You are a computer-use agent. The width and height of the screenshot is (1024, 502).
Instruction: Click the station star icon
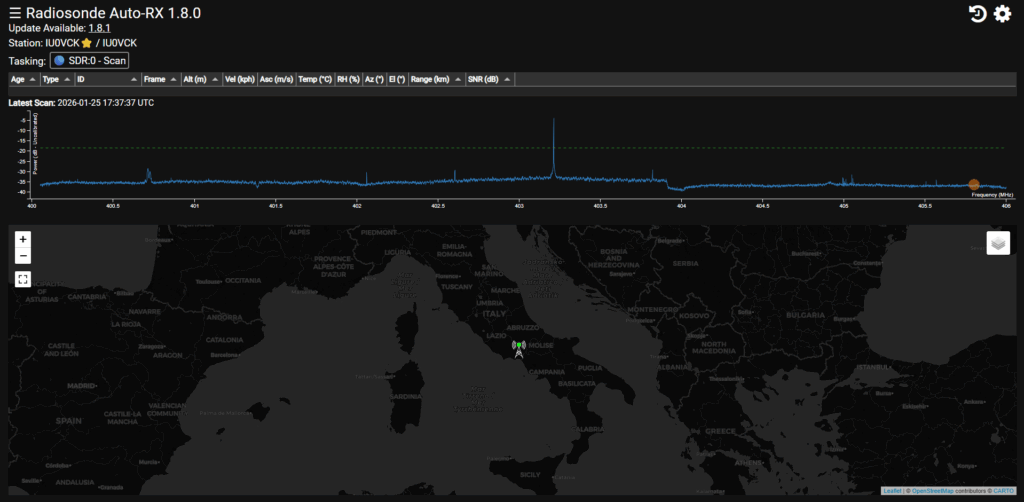pyautogui.click(x=86, y=43)
